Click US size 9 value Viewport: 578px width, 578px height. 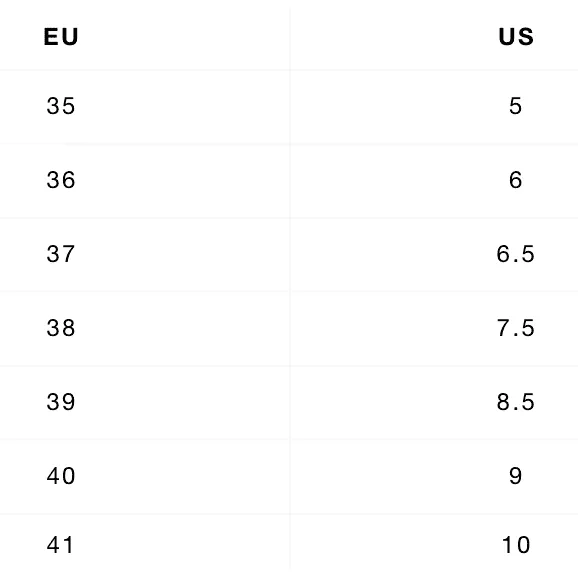[x=515, y=476]
